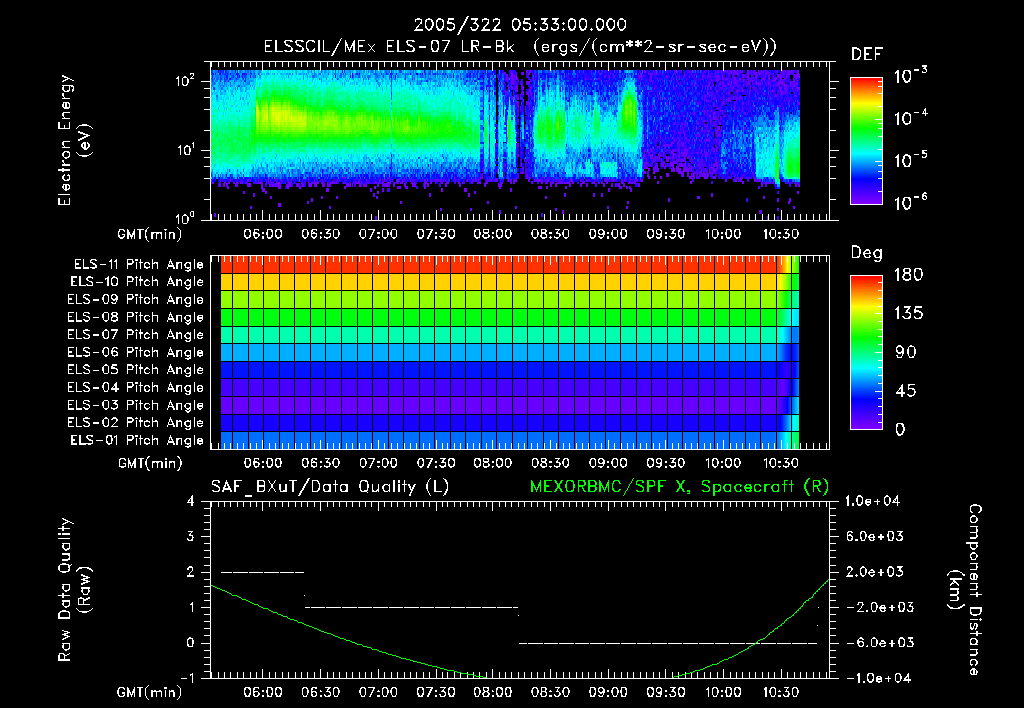Select the ELS-01 Pitch Angle row label
The width and height of the screenshot is (1024, 708).
tap(137, 440)
